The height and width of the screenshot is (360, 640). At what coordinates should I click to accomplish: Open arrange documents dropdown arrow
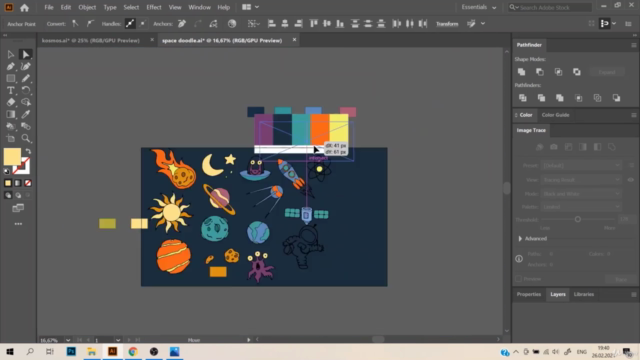[257, 7]
